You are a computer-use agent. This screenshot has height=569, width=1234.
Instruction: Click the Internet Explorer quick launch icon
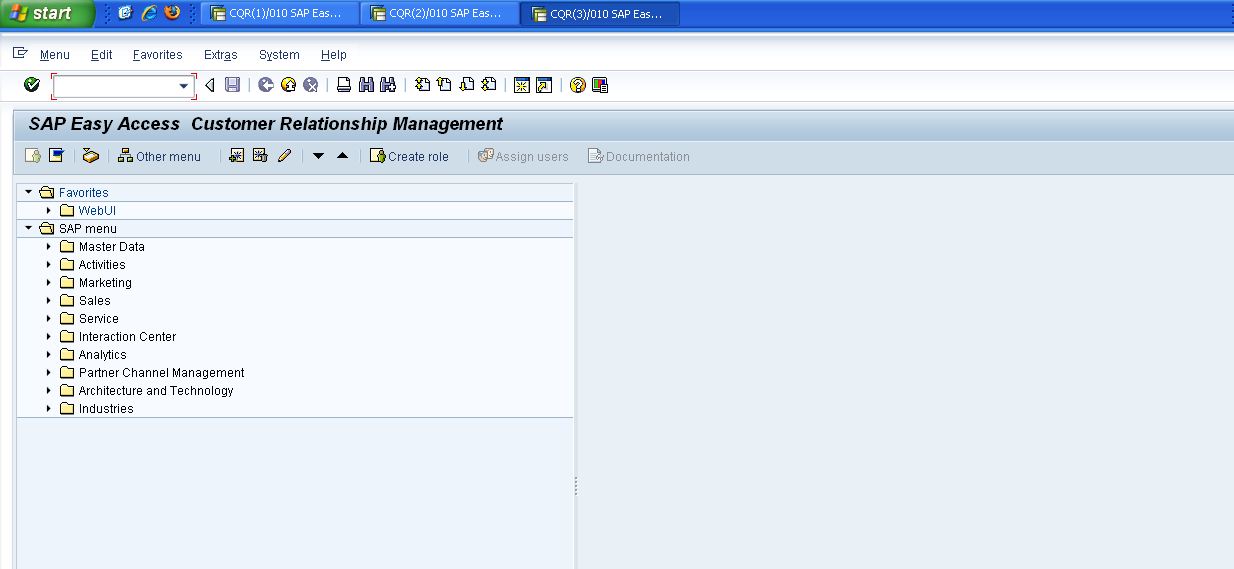click(x=149, y=13)
